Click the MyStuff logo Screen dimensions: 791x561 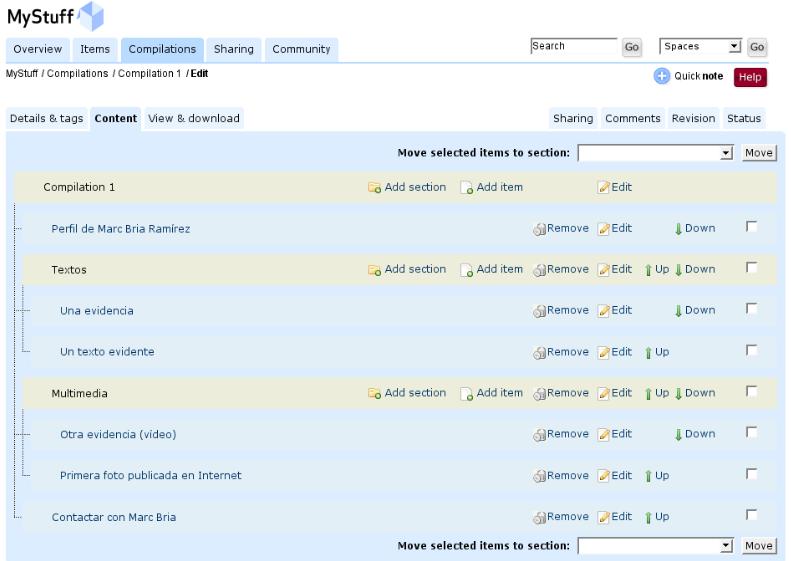click(x=56, y=17)
